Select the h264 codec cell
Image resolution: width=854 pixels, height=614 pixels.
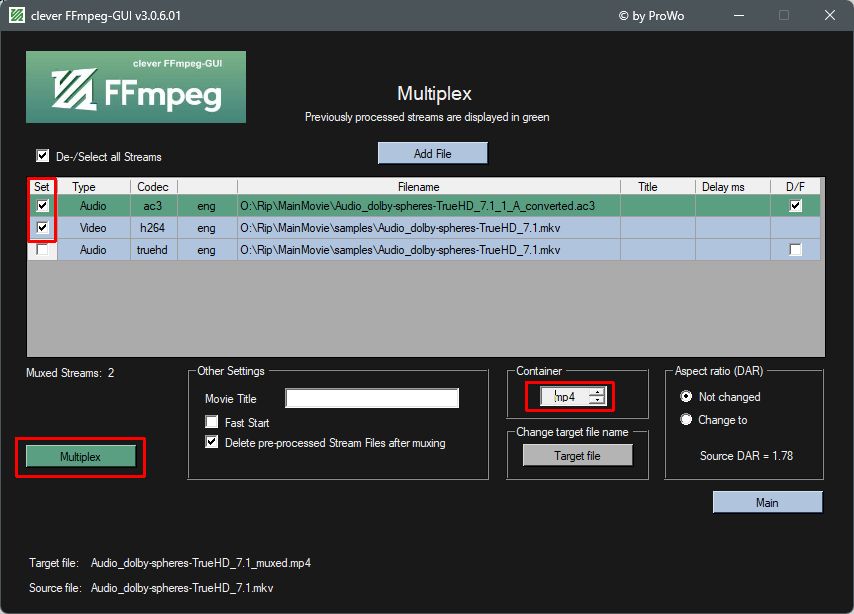pos(154,228)
